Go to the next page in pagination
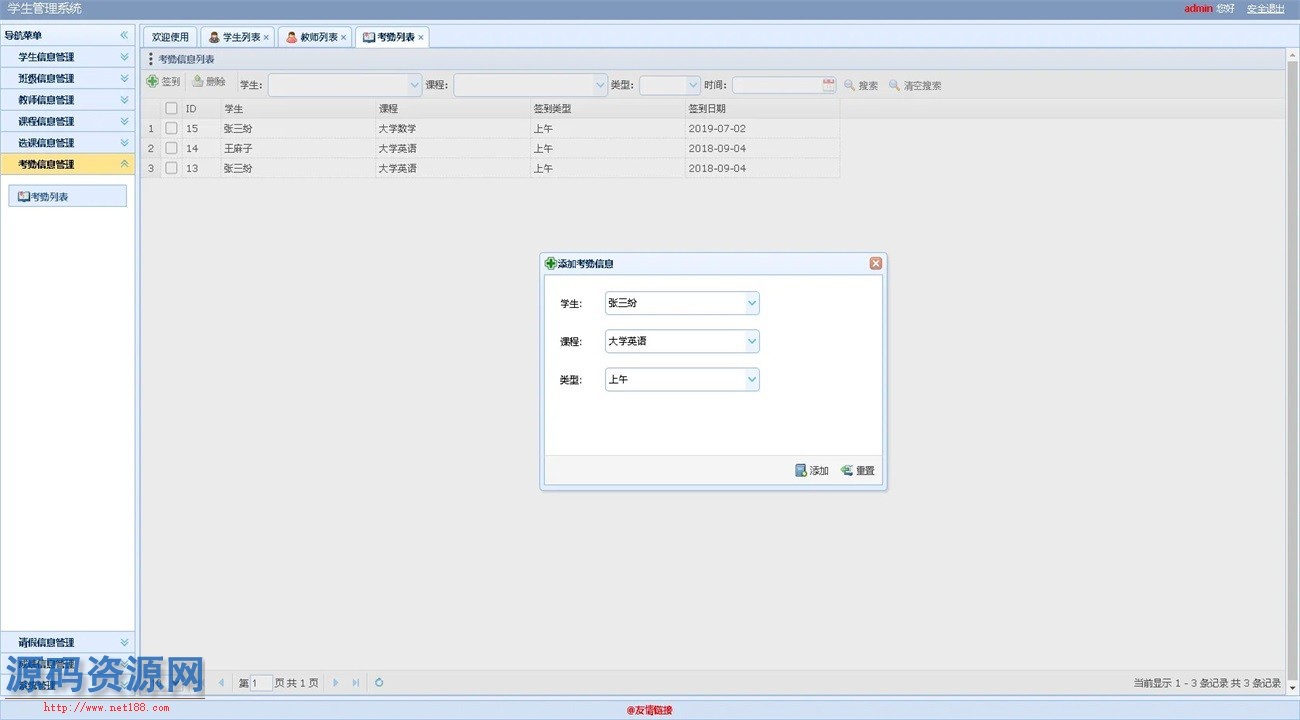This screenshot has width=1300, height=720. [336, 683]
